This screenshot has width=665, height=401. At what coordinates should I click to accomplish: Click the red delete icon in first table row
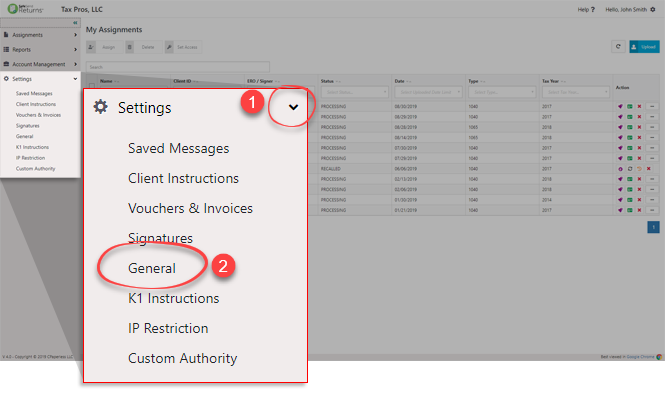(x=638, y=105)
